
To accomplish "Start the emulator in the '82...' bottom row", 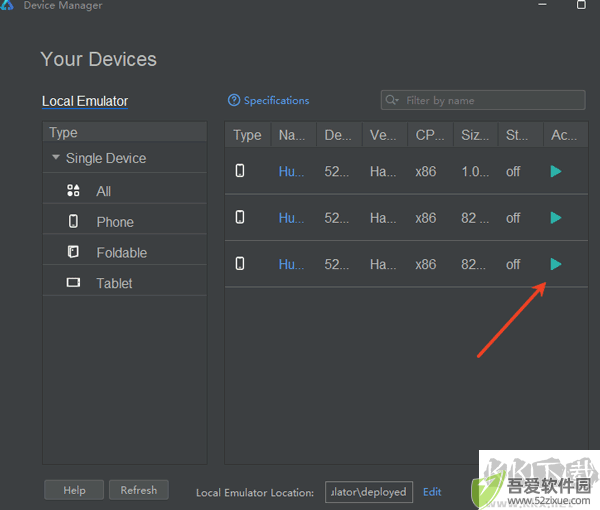I will tap(556, 264).
